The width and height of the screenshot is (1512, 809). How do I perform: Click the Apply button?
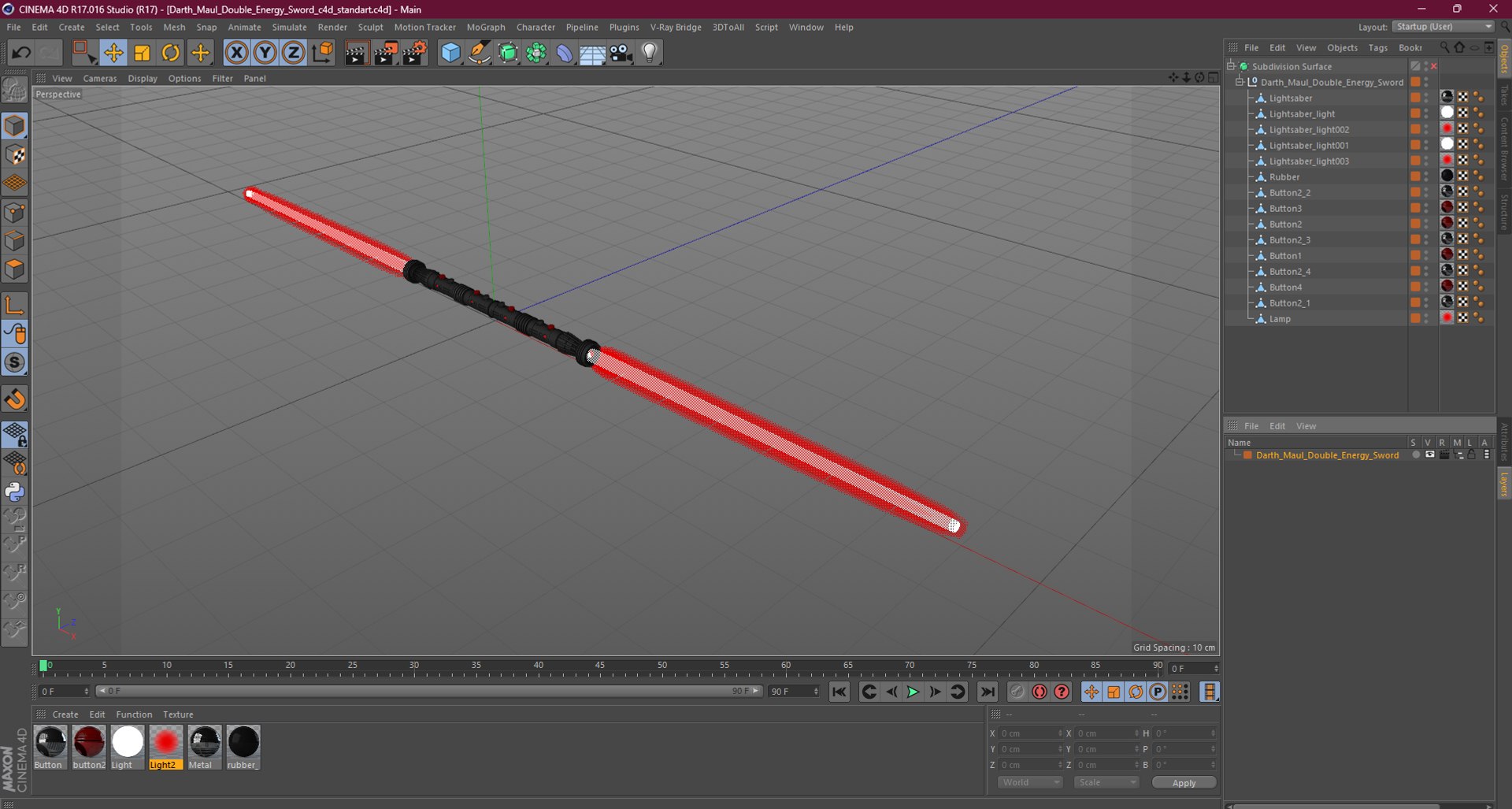point(1184,782)
